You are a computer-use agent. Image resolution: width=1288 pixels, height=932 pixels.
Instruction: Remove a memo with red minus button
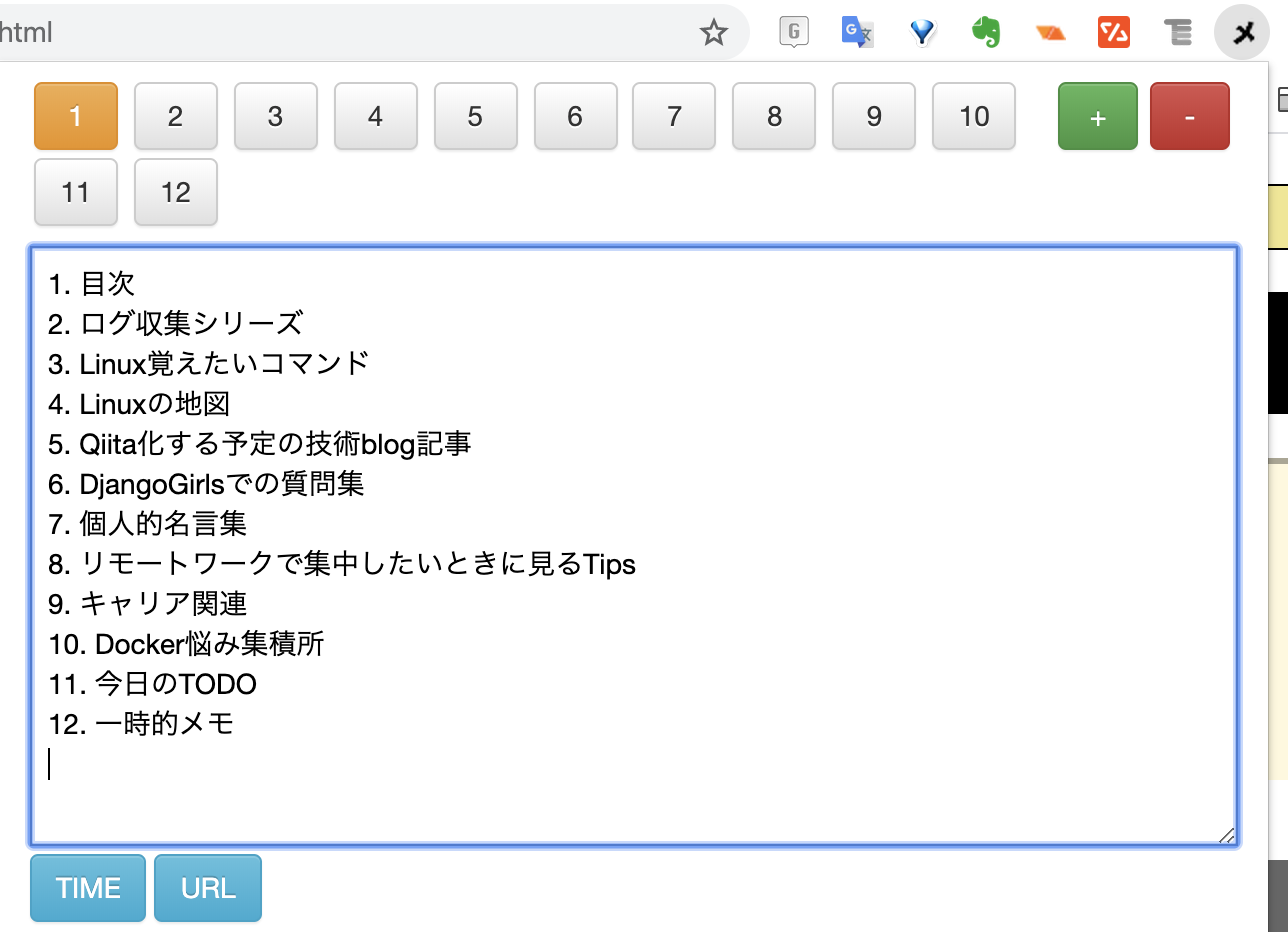coord(1190,116)
